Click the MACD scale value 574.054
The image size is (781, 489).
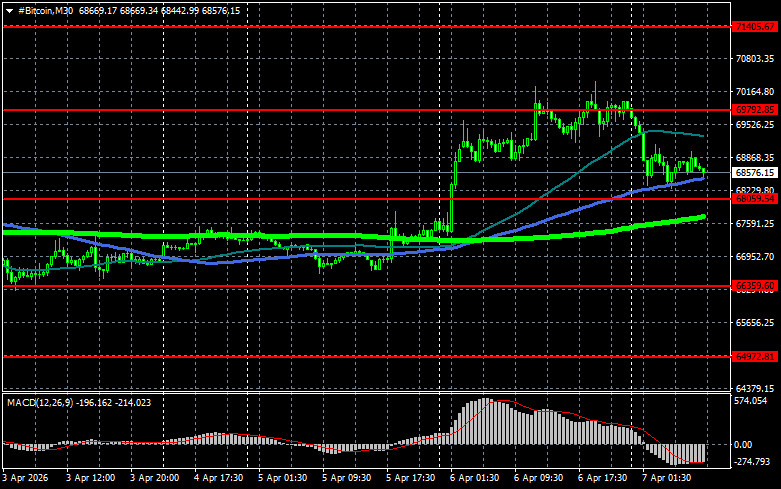click(x=751, y=401)
